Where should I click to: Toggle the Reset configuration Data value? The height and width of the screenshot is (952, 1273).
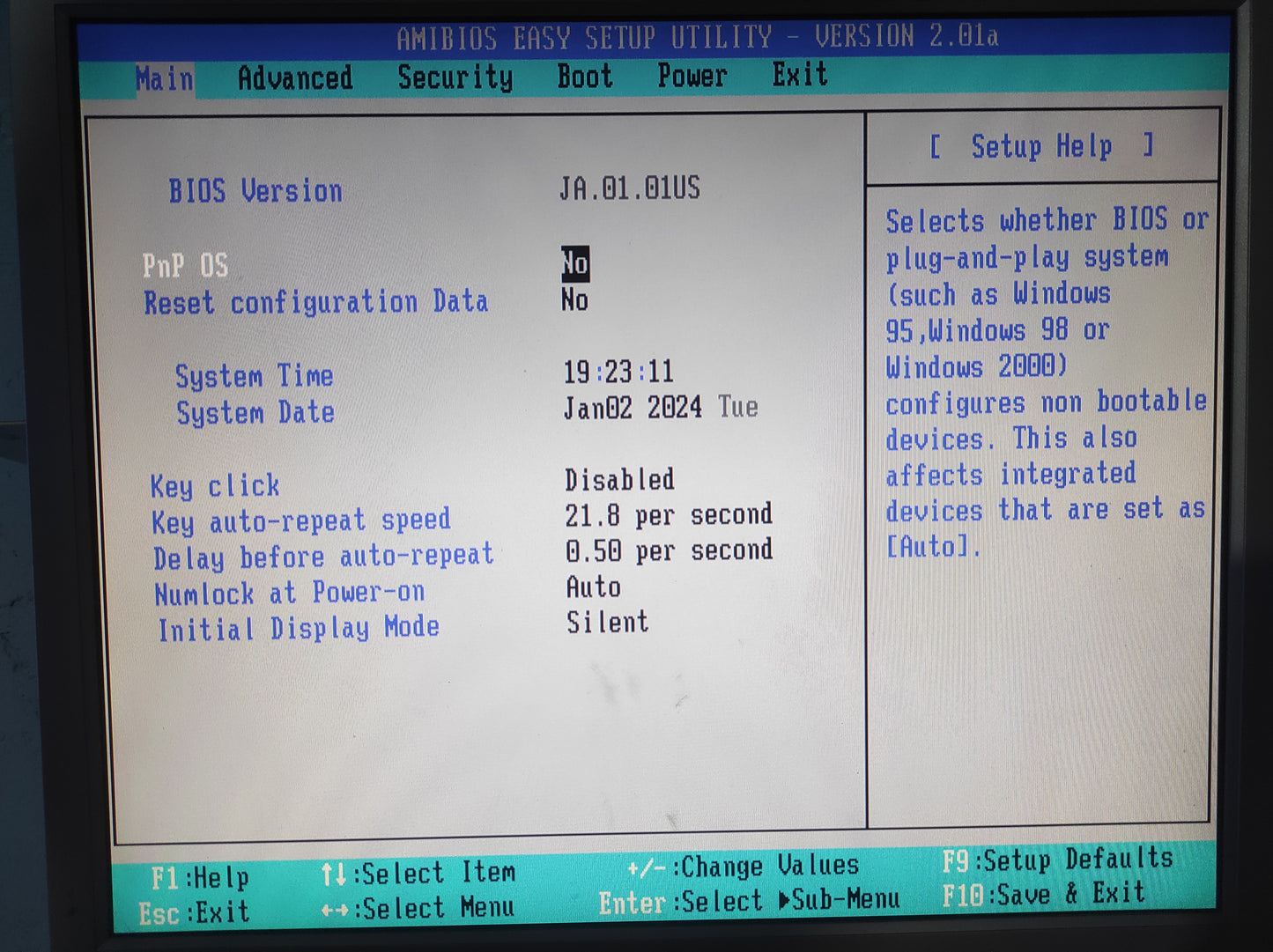pyautogui.click(x=575, y=300)
